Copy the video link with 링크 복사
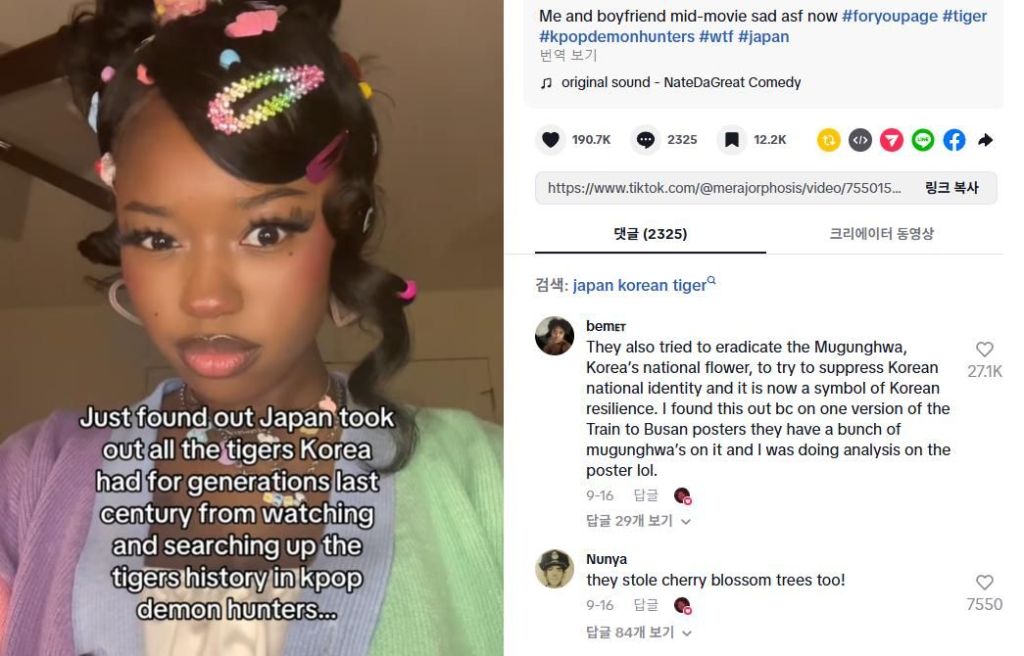The image size is (1024, 656). coord(951,188)
